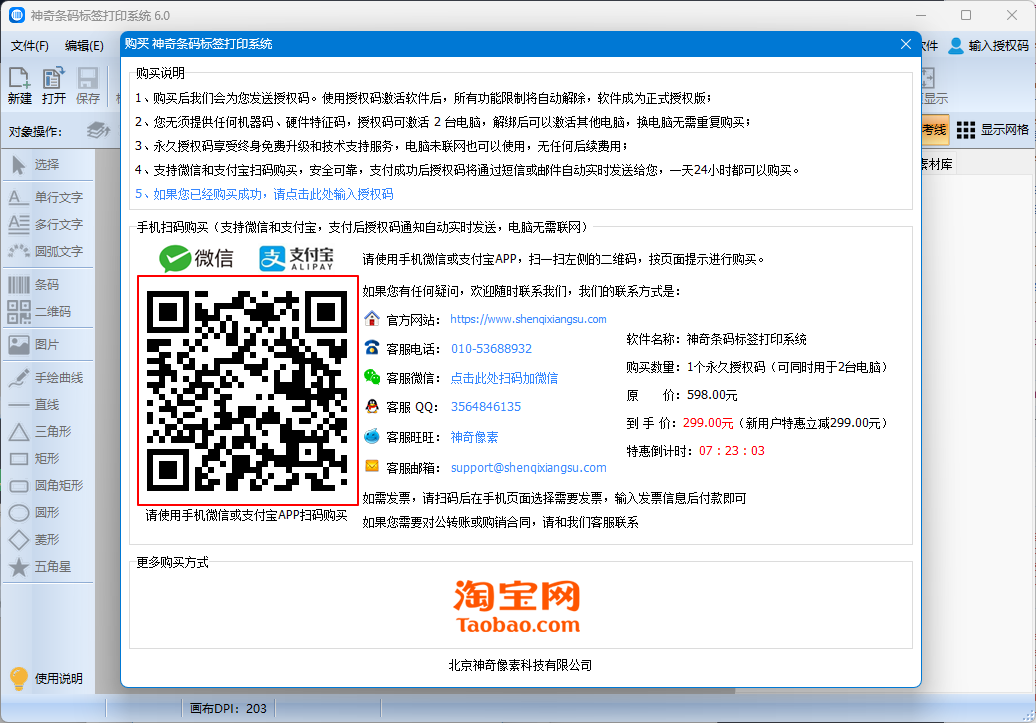Screen dimensions: 1036x723
Task: Click the 画布DPI: 203 status entry
Action: pyautogui.click(x=228, y=708)
